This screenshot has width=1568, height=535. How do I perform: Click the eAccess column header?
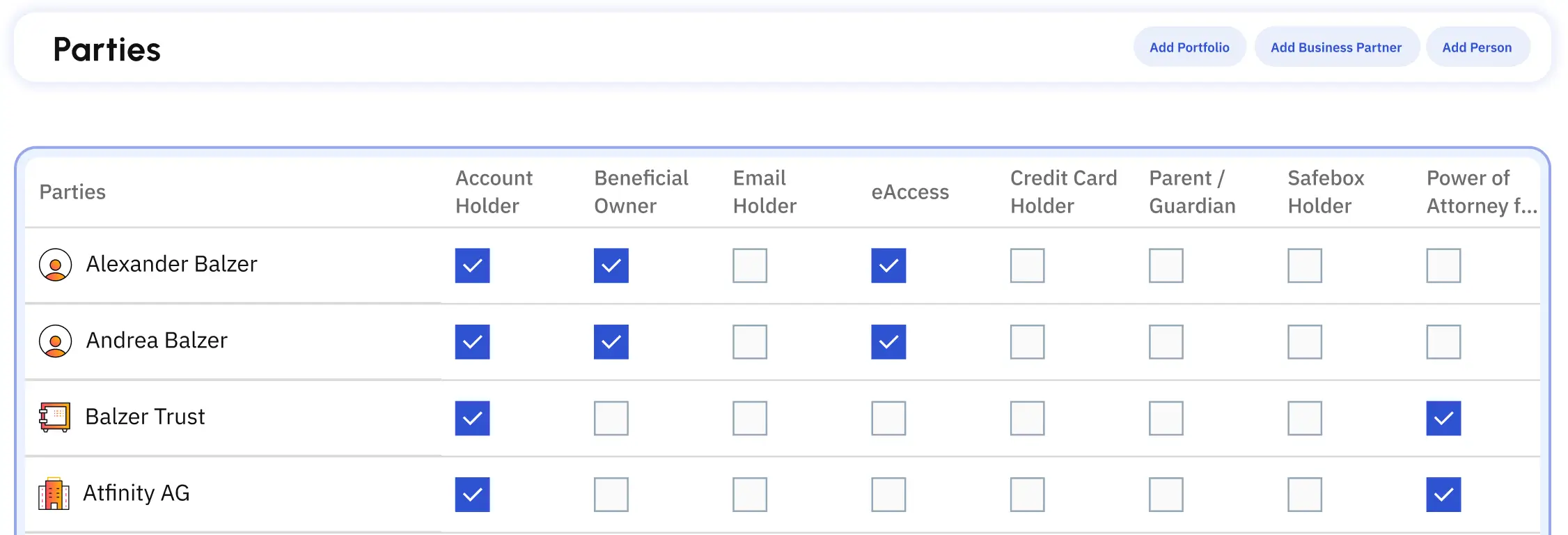tap(911, 192)
